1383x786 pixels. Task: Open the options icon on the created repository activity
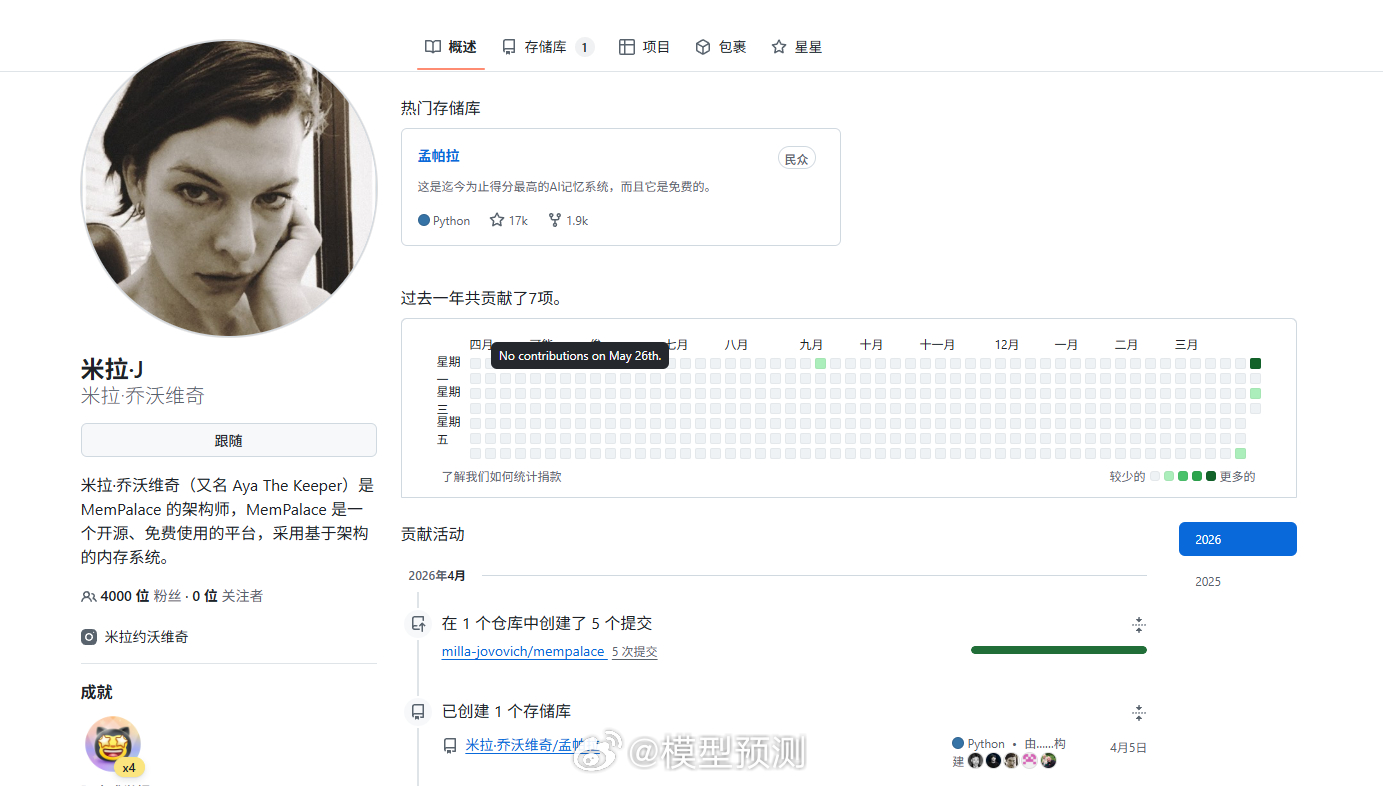(1139, 712)
